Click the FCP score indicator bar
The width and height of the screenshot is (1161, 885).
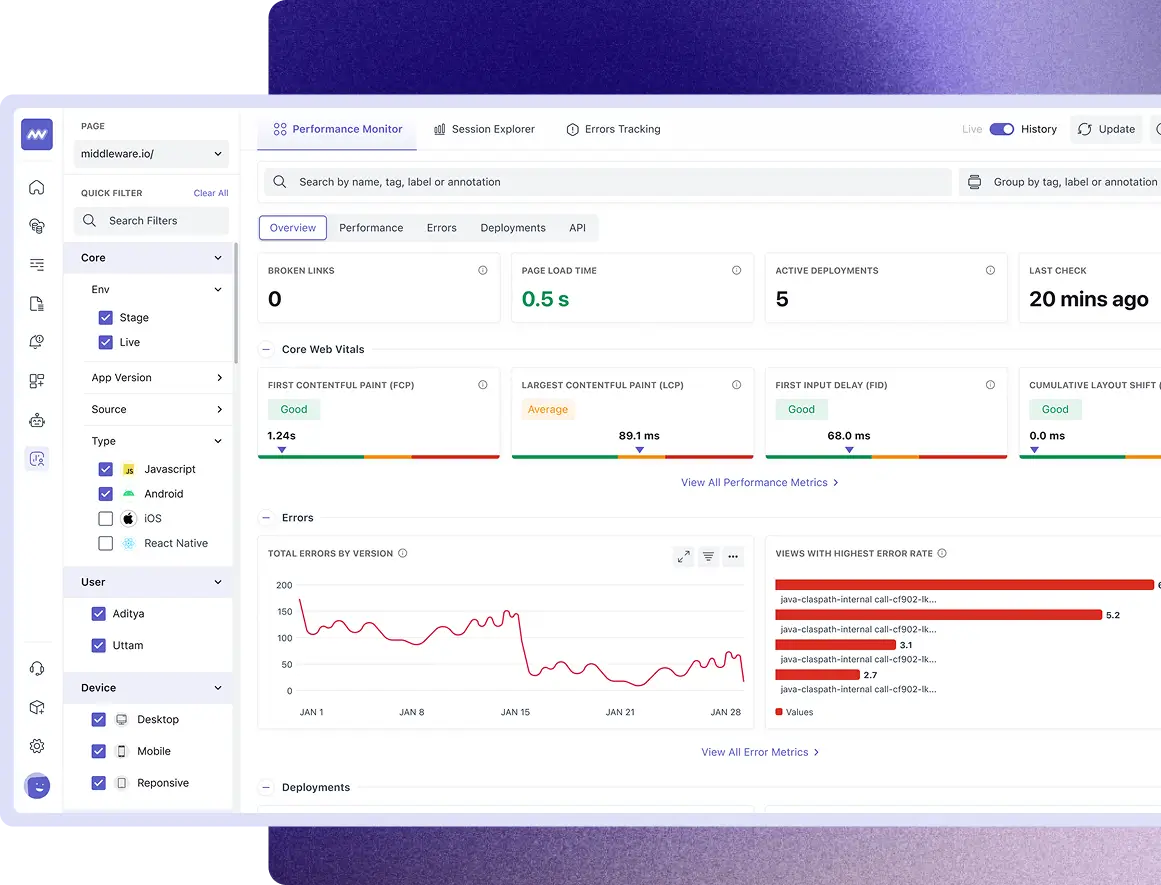[378, 456]
